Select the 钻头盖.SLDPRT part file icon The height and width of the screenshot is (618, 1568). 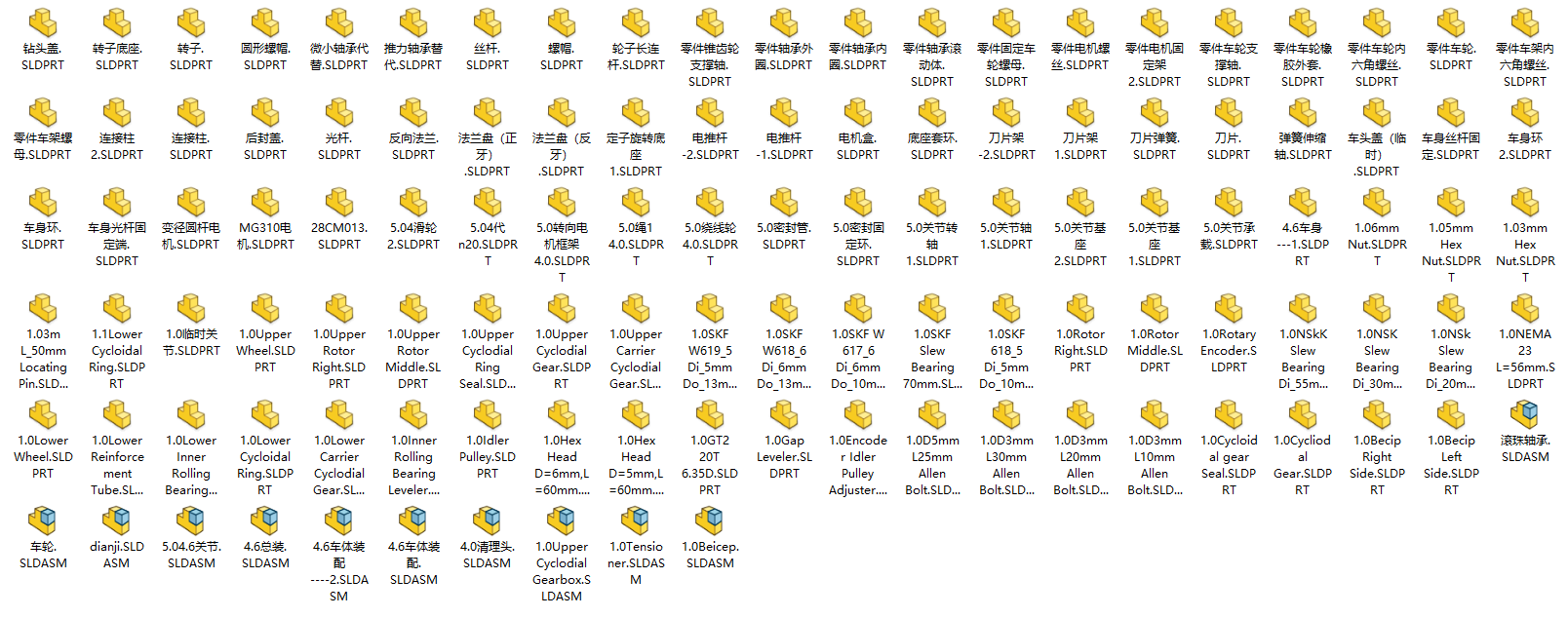pos(43,23)
